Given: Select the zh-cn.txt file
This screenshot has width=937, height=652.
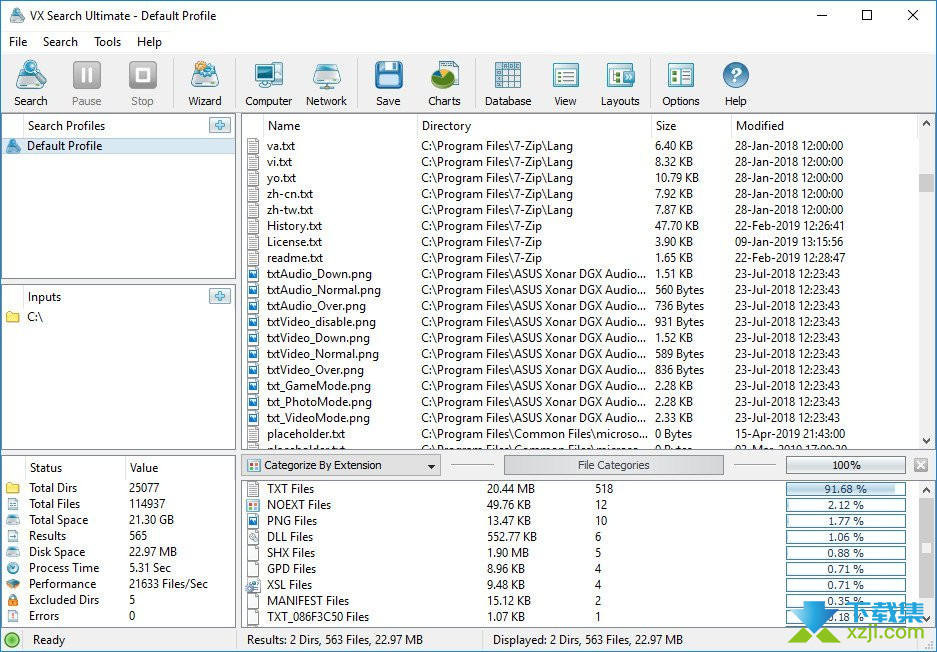Looking at the screenshot, I should click(x=580, y=194).
